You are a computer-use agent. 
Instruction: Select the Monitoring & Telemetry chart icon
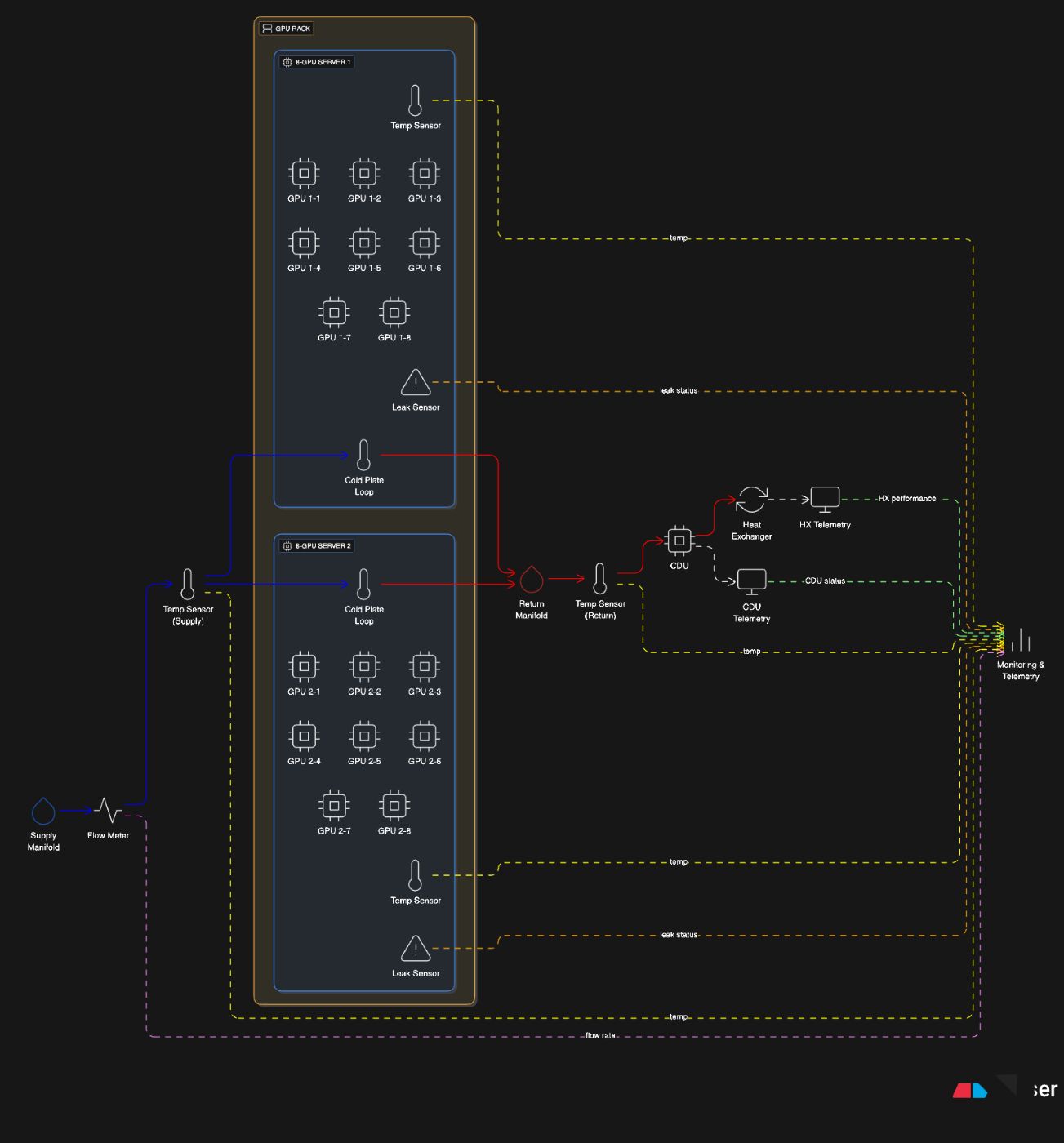pyautogui.click(x=1020, y=639)
